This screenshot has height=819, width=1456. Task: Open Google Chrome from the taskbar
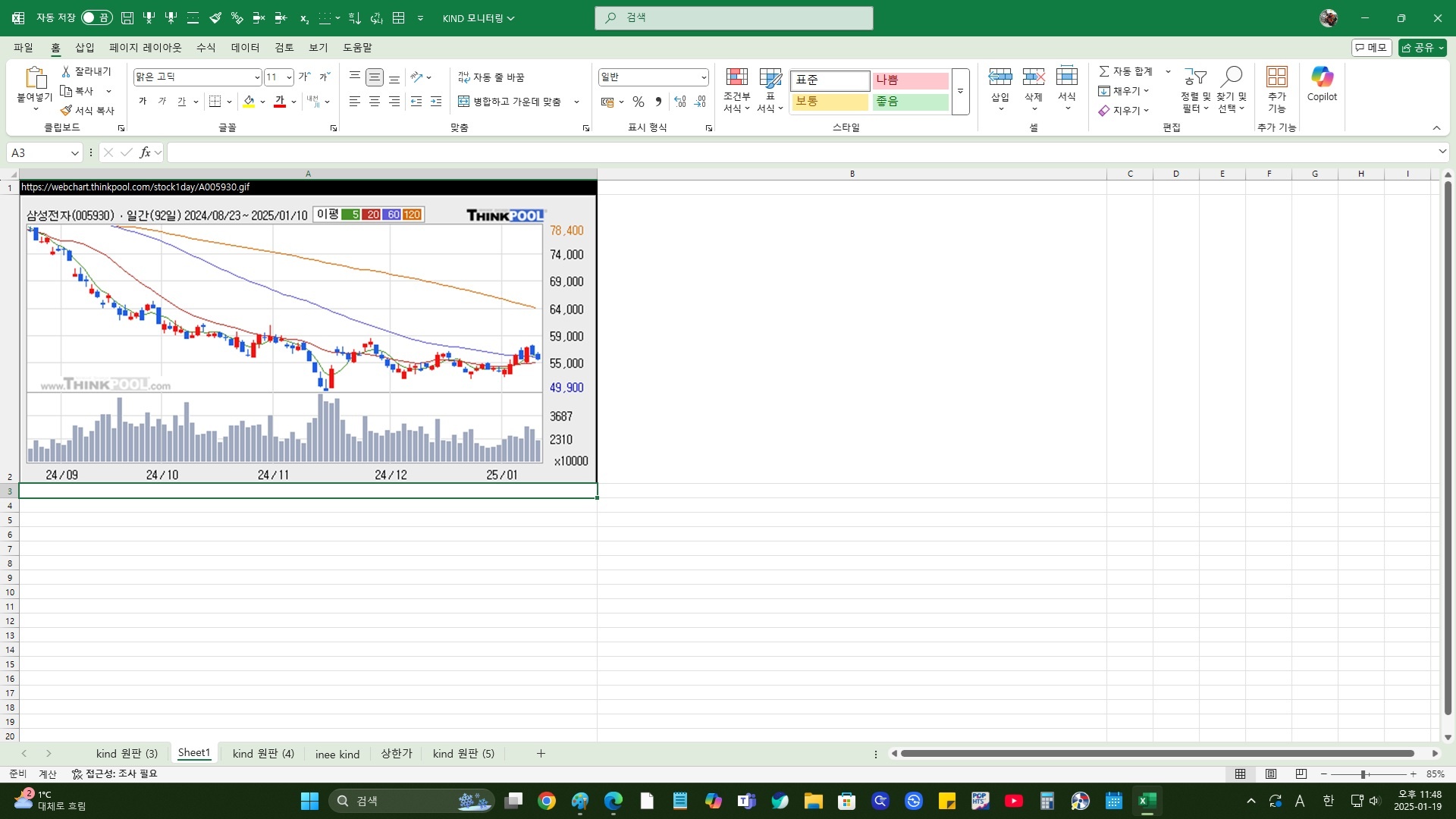coord(547,801)
